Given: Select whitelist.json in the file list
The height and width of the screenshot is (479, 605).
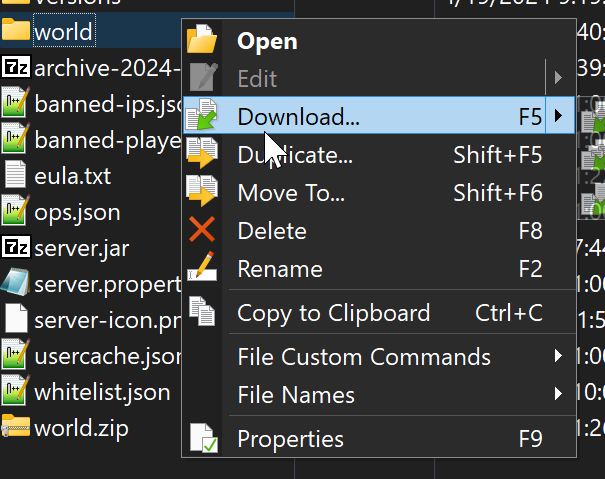Looking at the screenshot, I should point(101,392).
